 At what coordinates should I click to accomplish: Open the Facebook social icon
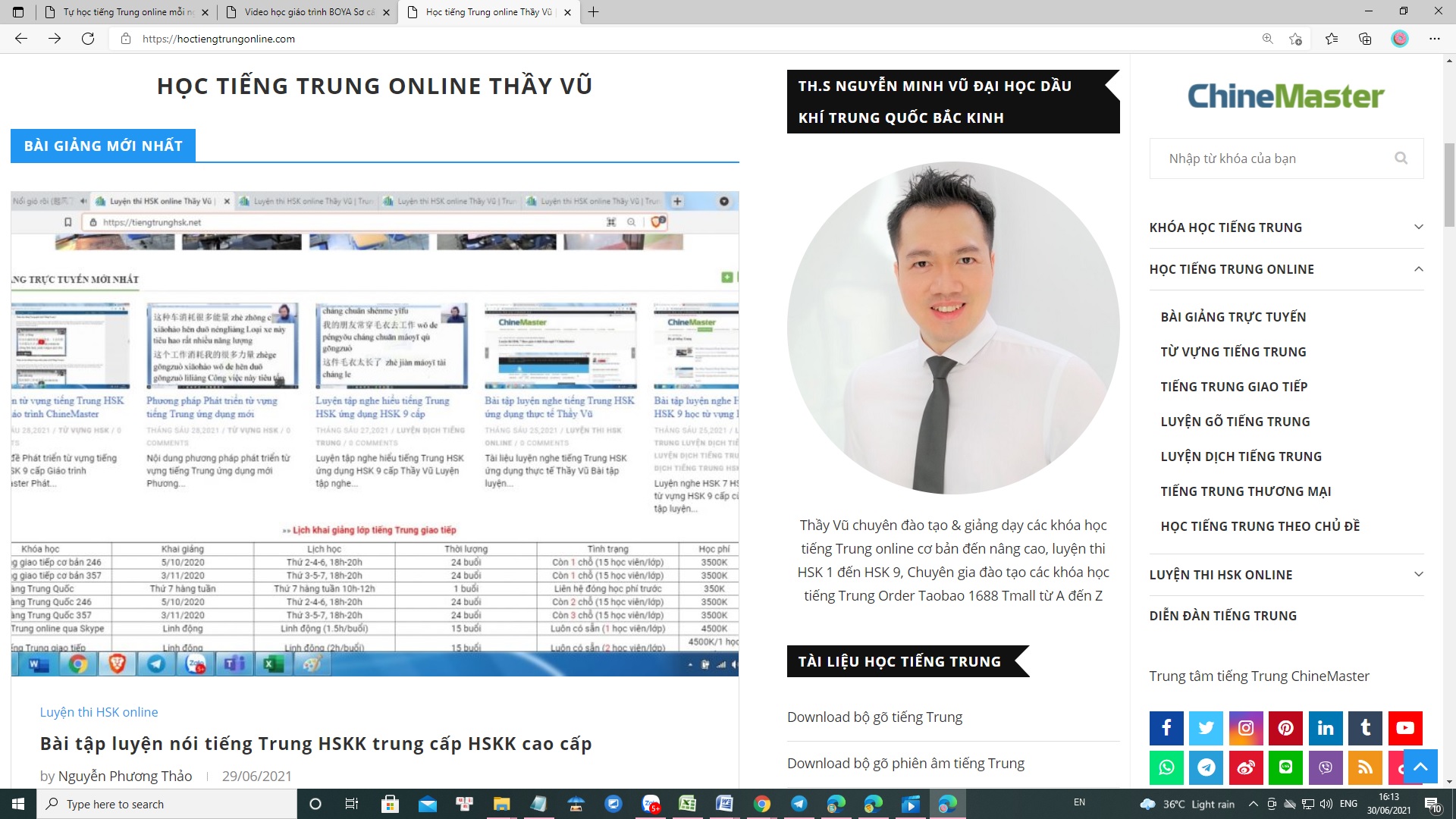click(1166, 728)
